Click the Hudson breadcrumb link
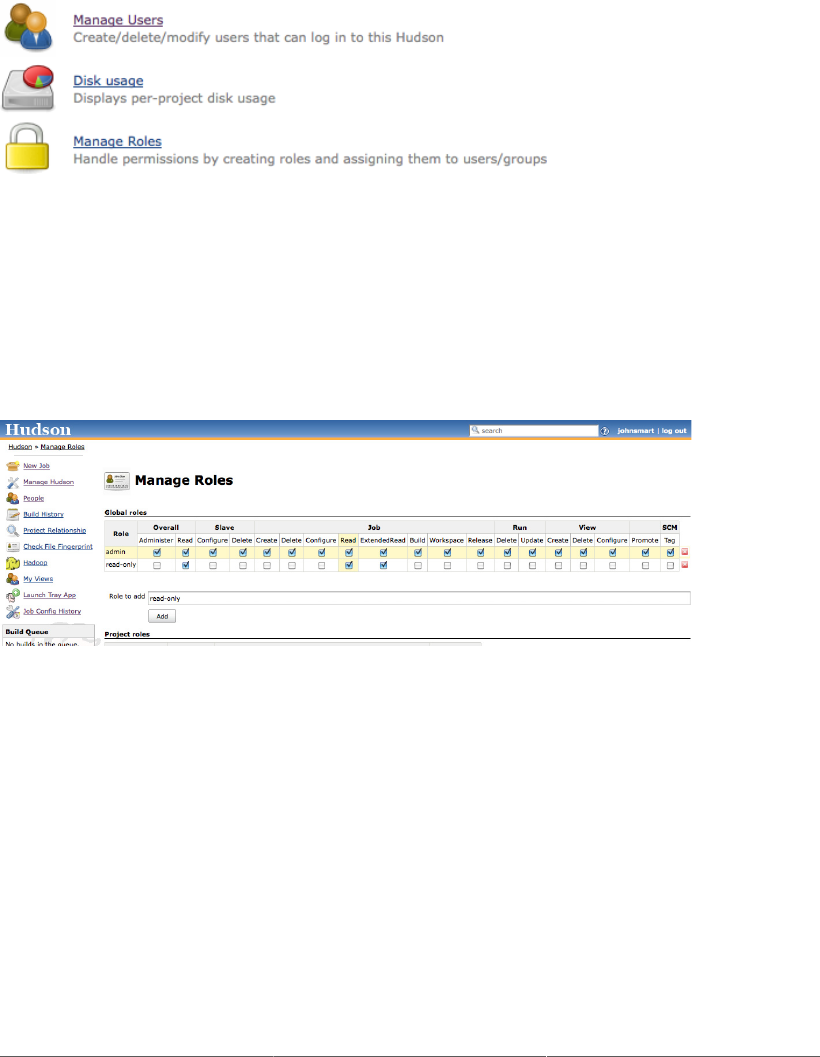This screenshot has width=820, height=1057. pyautogui.click(x=20, y=447)
